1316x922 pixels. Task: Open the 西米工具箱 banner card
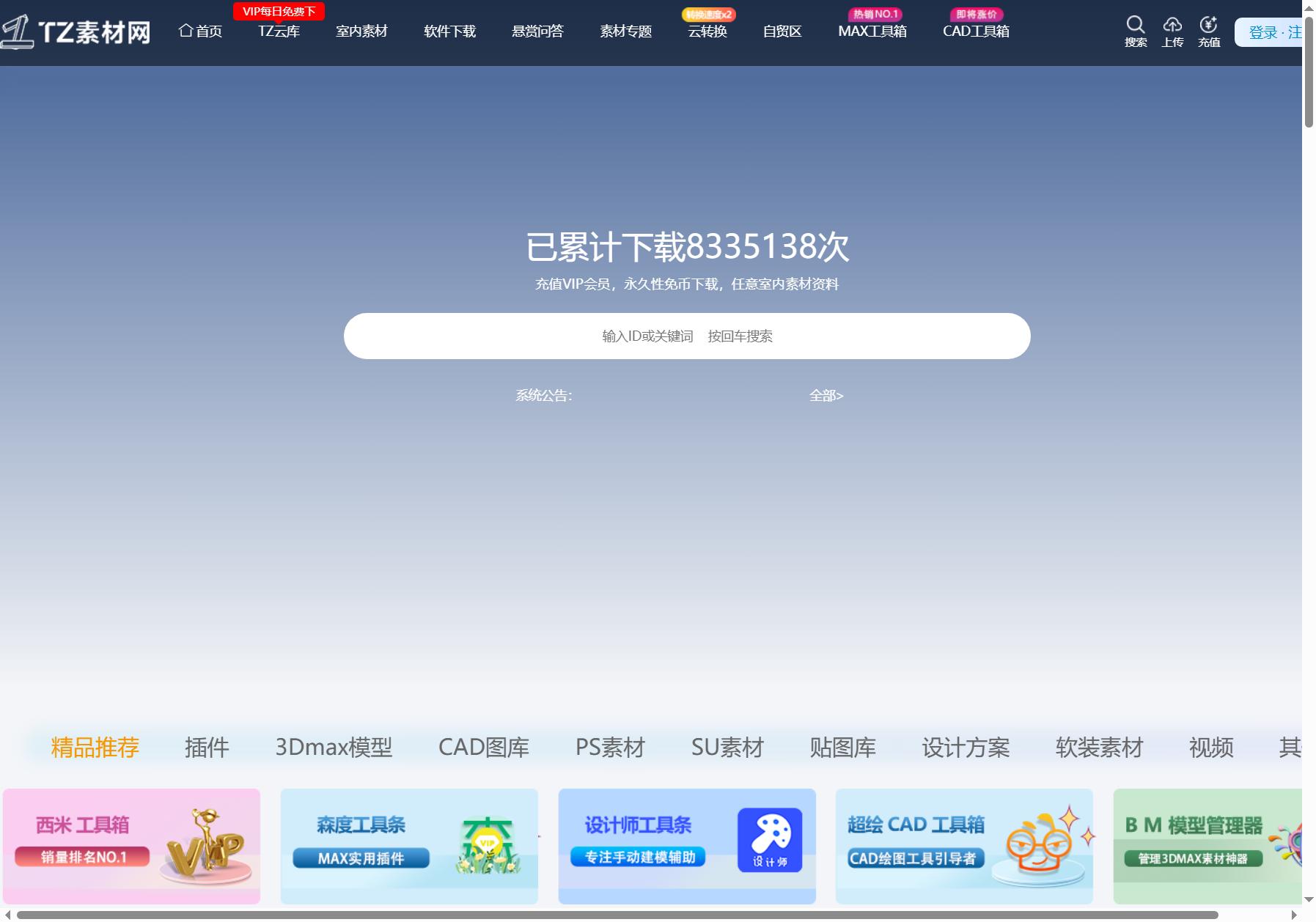point(131,847)
